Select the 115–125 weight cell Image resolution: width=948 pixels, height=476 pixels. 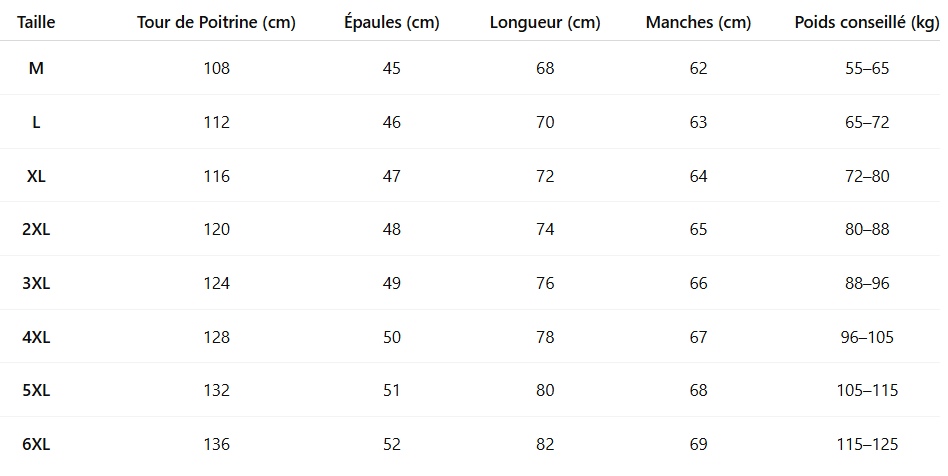[866, 445]
